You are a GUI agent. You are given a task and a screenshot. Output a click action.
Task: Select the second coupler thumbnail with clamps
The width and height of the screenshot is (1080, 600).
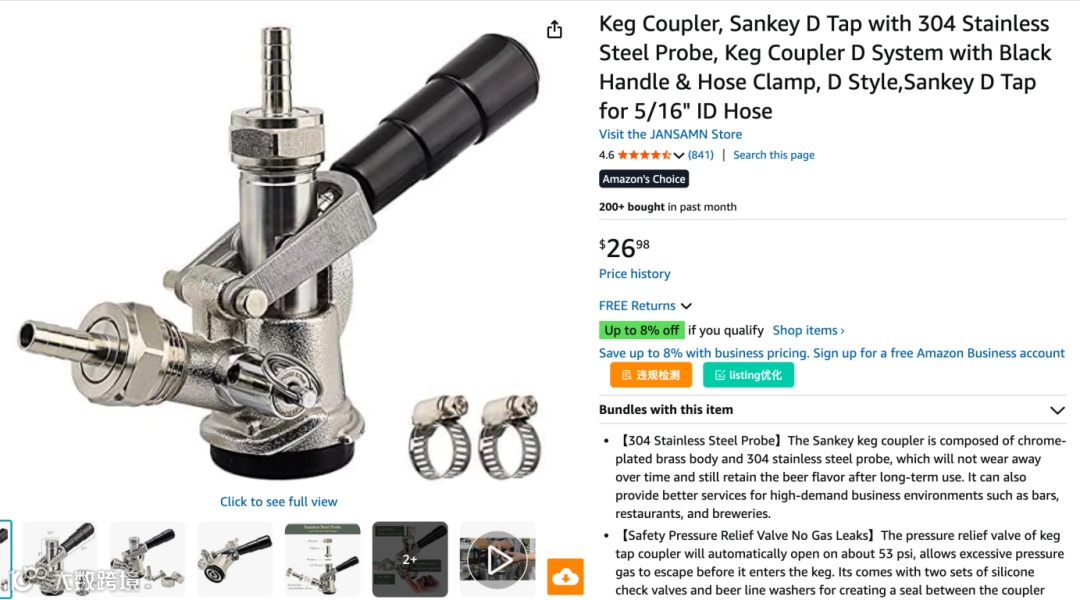147,559
